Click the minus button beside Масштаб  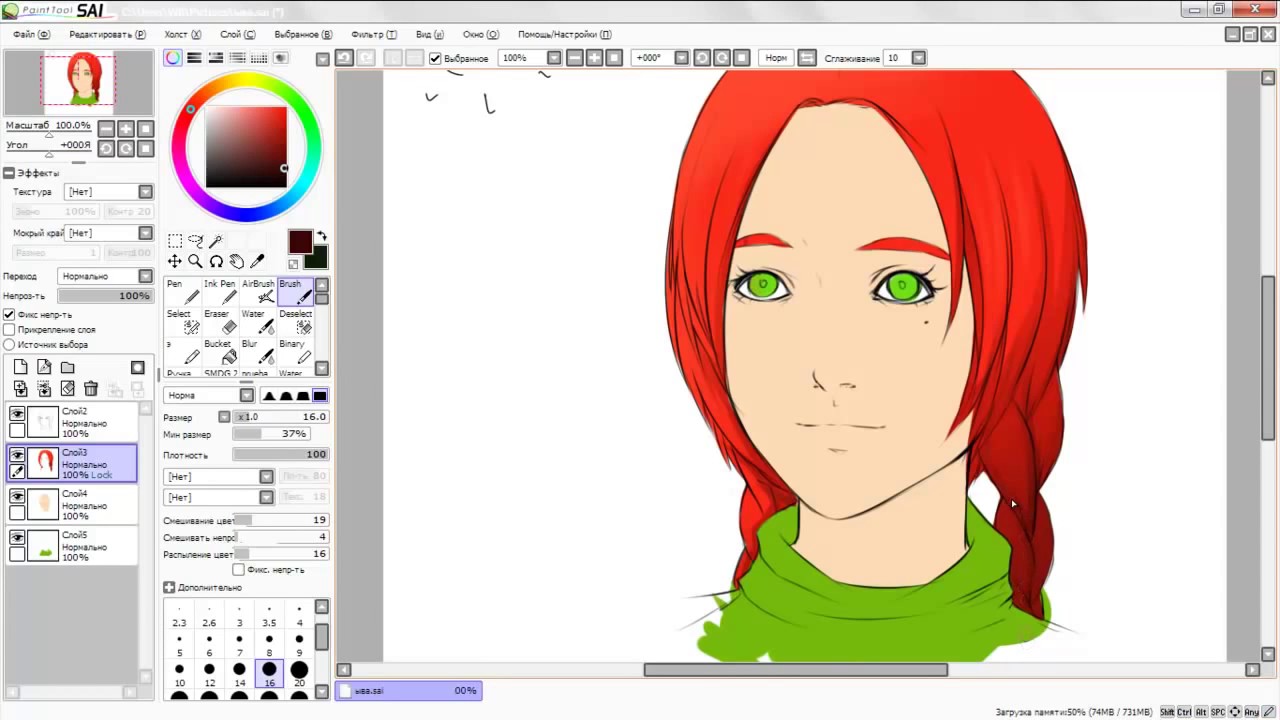click(106, 128)
